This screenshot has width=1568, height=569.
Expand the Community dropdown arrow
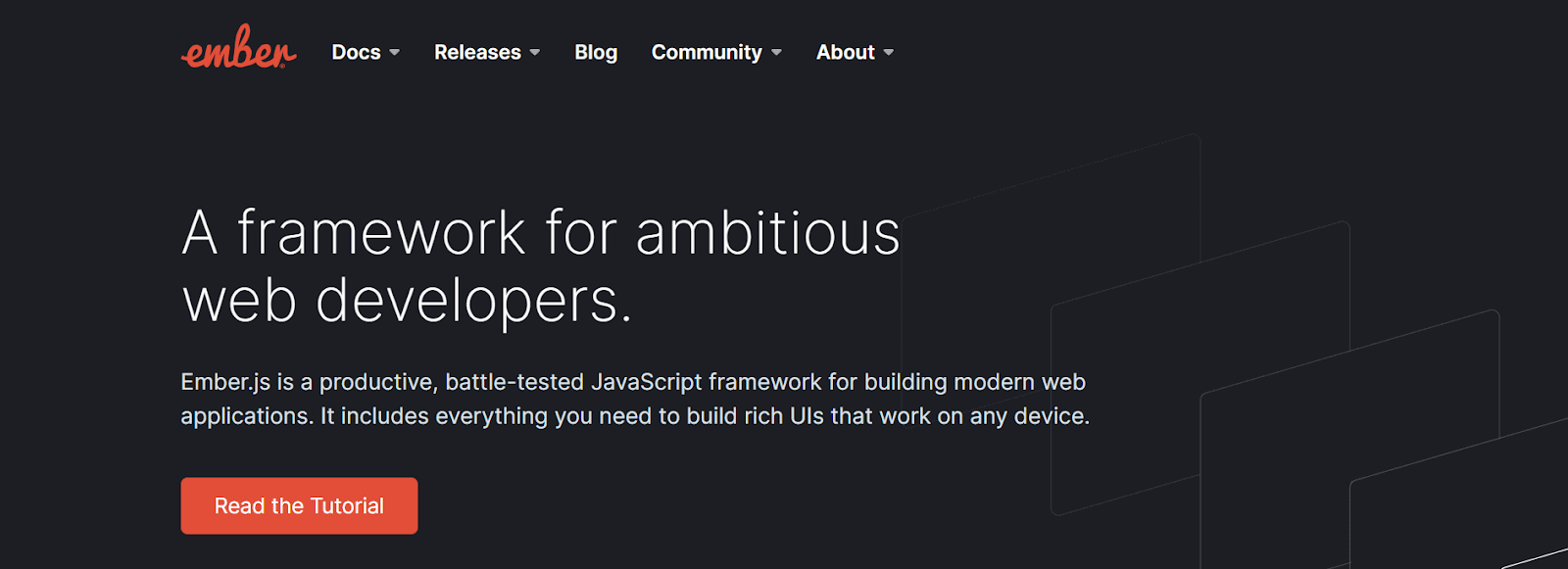[x=776, y=53]
